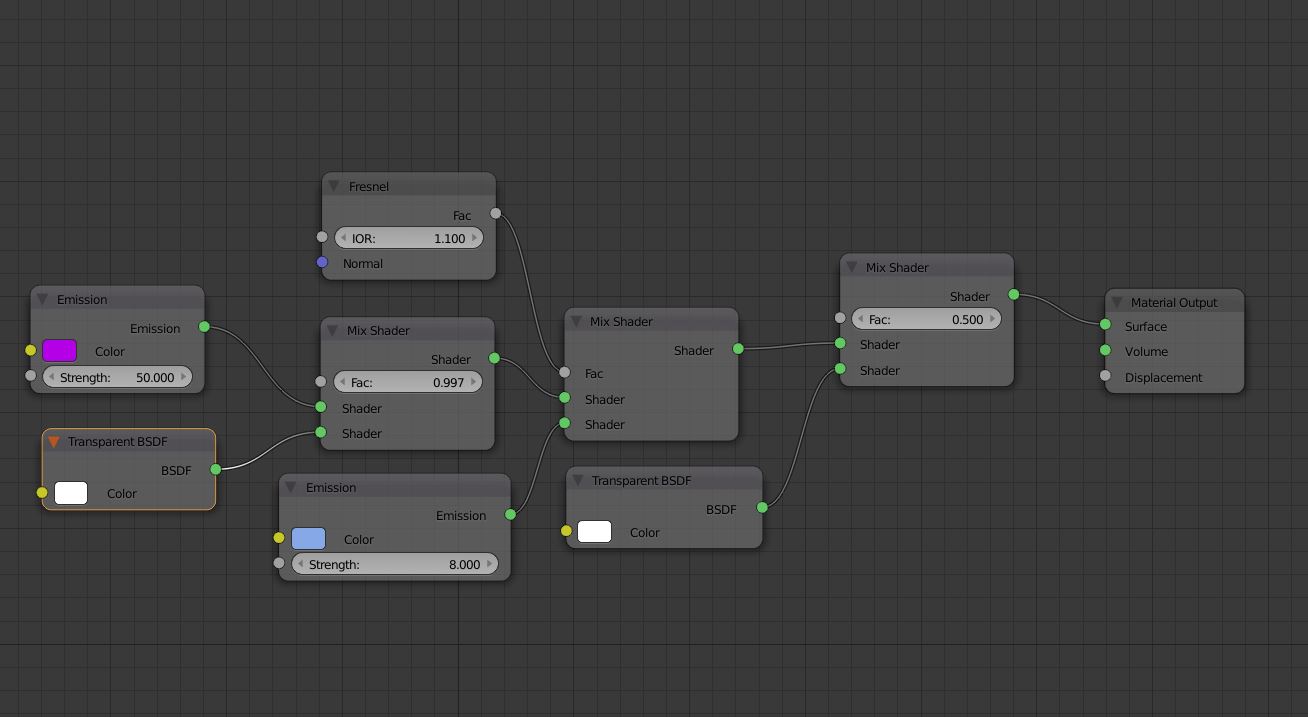Collapse the Material Output node triangle

(x=1117, y=302)
